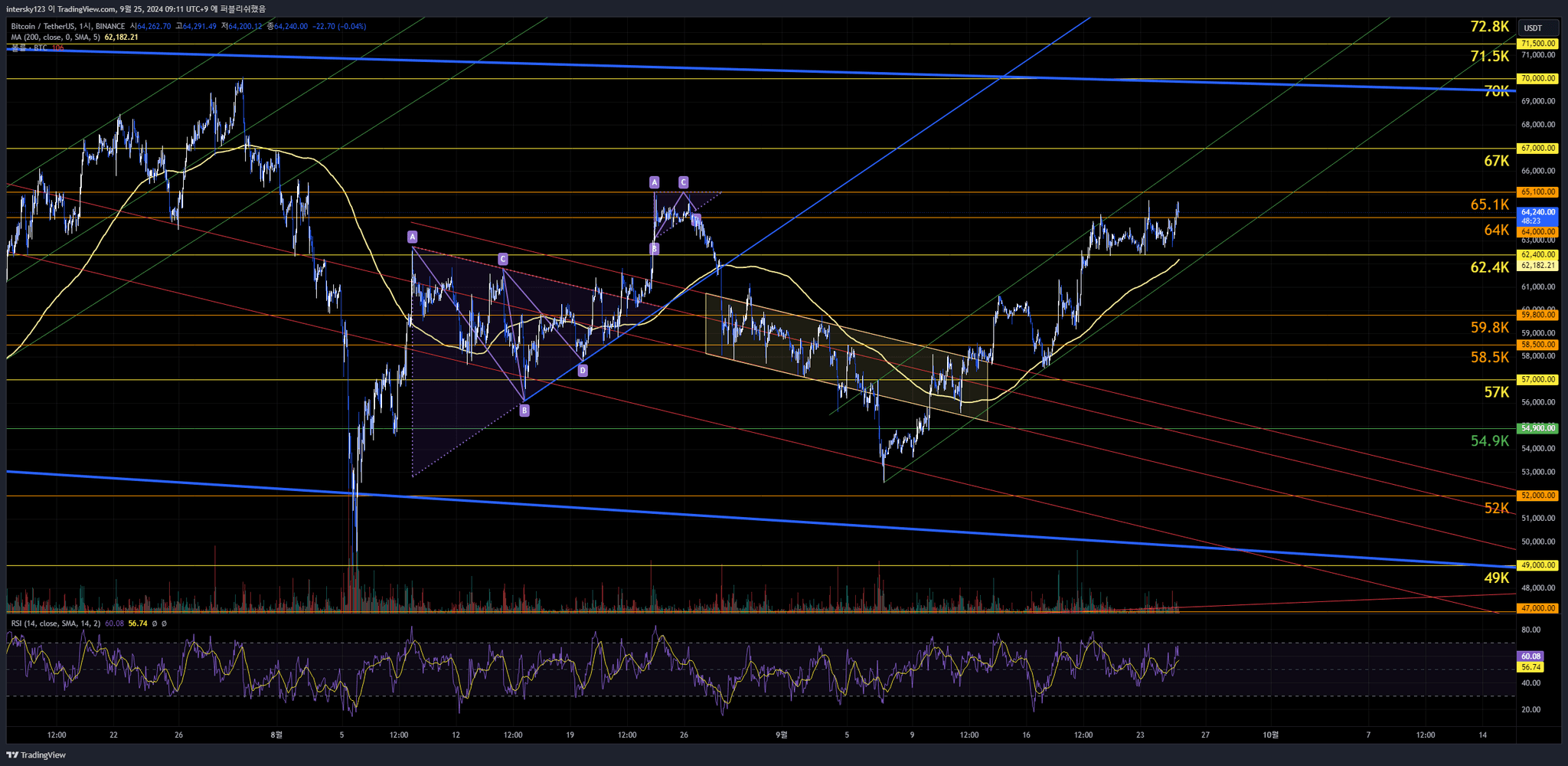
Task: Select the A marker at the triangle's top-left corner
Action: click(x=413, y=237)
